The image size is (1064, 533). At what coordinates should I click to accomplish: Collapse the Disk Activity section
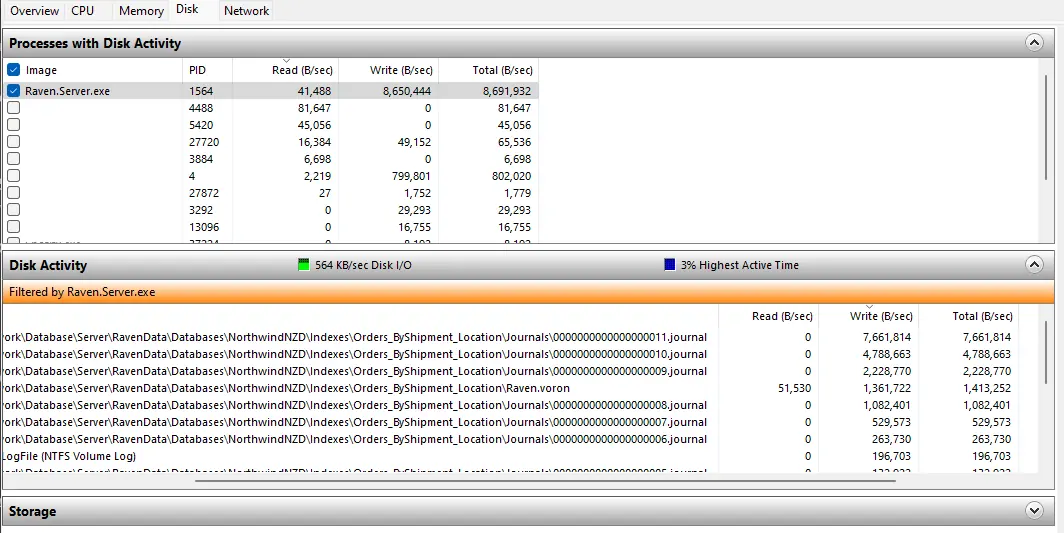[1033, 265]
